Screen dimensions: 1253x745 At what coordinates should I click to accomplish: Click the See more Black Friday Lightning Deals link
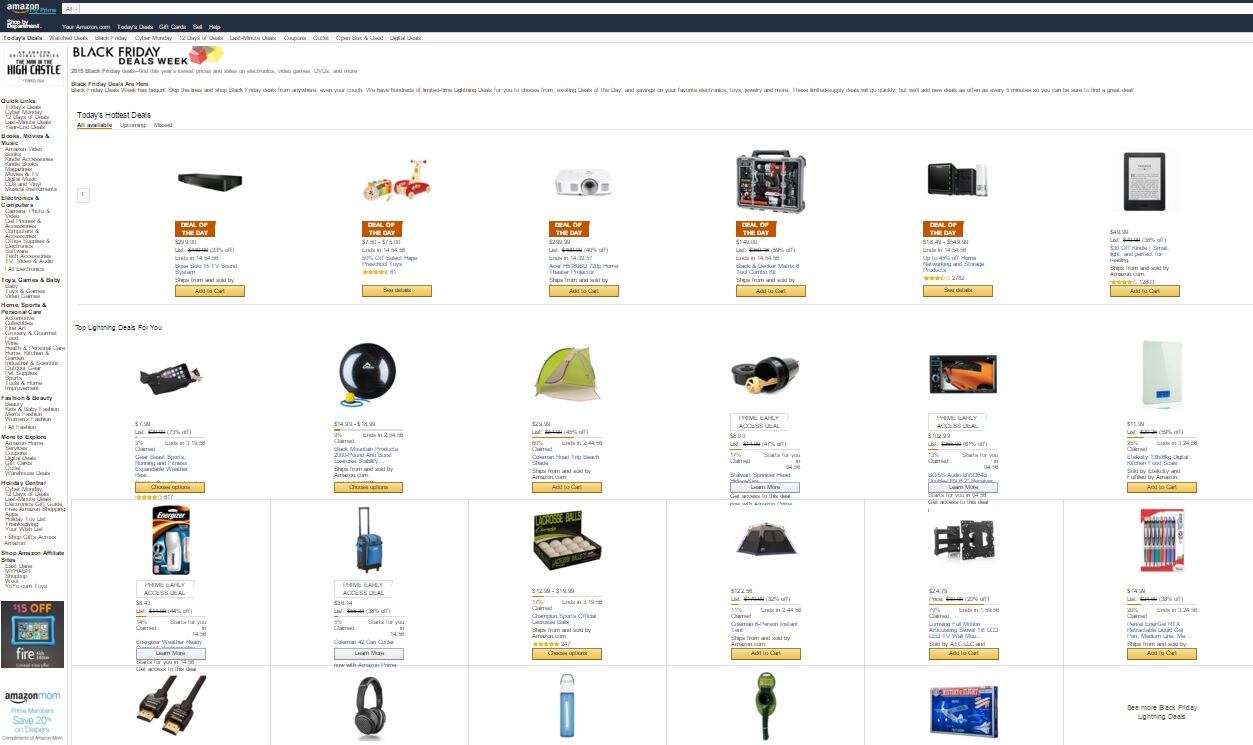[x=1161, y=712]
